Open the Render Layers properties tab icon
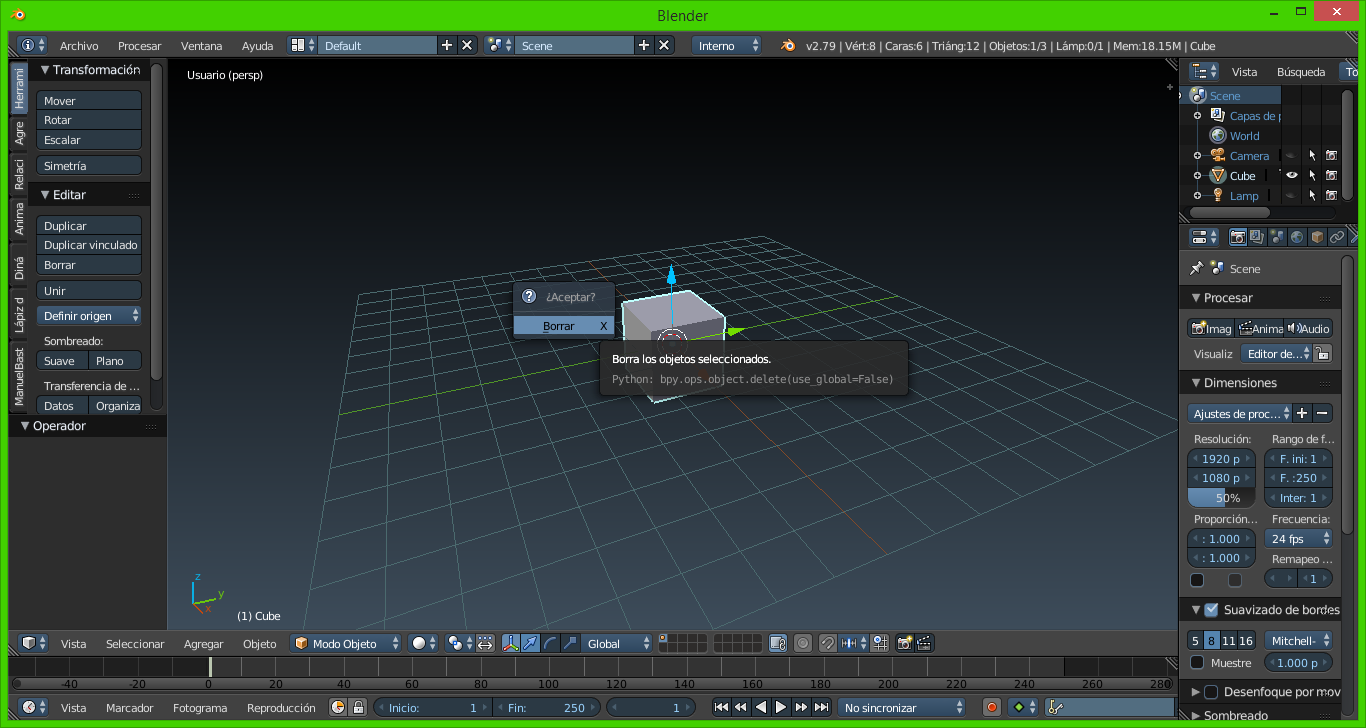The image size is (1366, 728). point(1258,238)
